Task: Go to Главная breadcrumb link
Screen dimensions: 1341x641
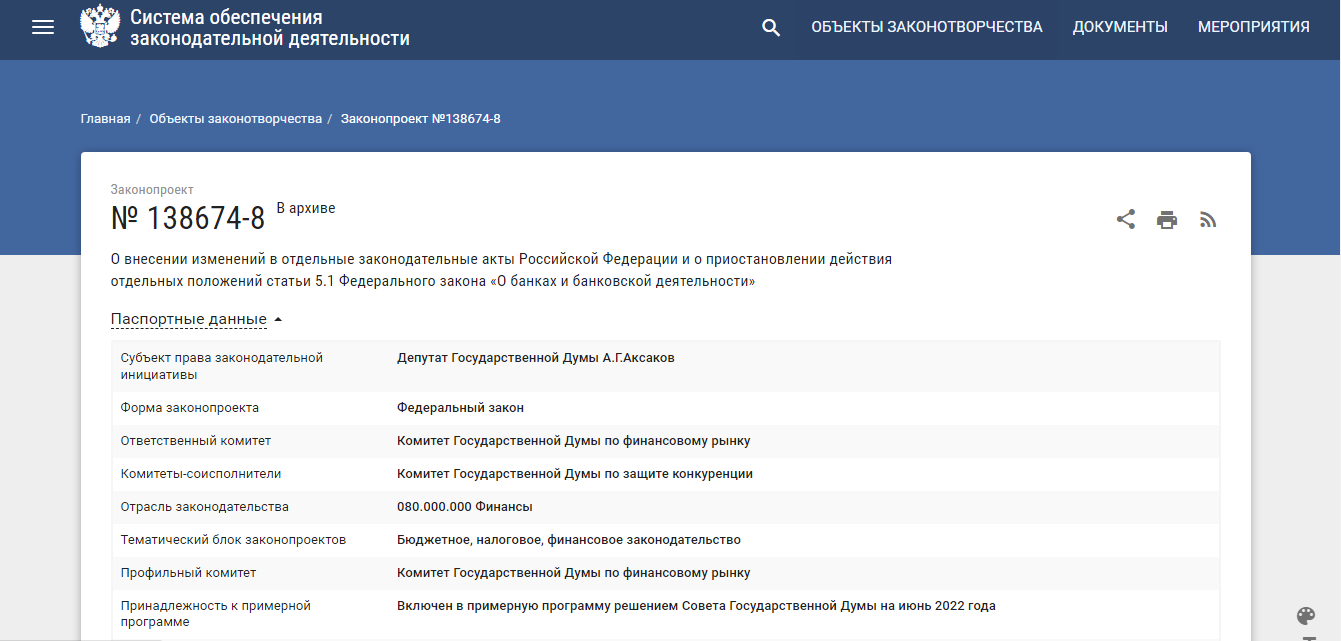Action: (x=106, y=119)
